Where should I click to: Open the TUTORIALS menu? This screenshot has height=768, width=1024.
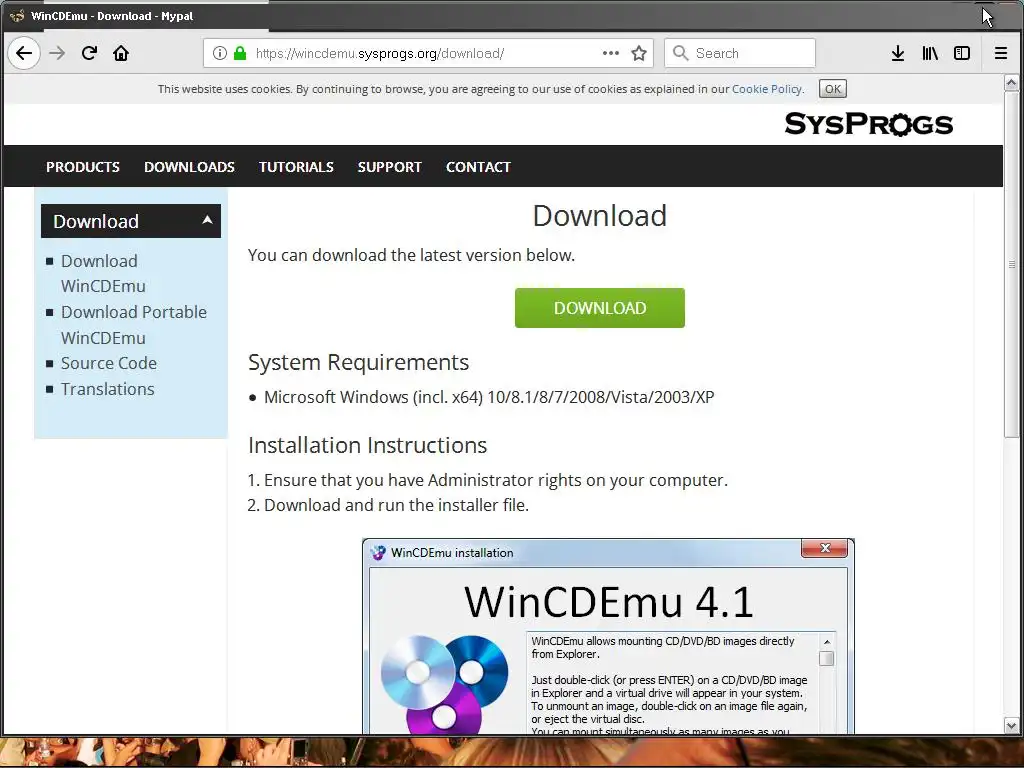tap(296, 167)
